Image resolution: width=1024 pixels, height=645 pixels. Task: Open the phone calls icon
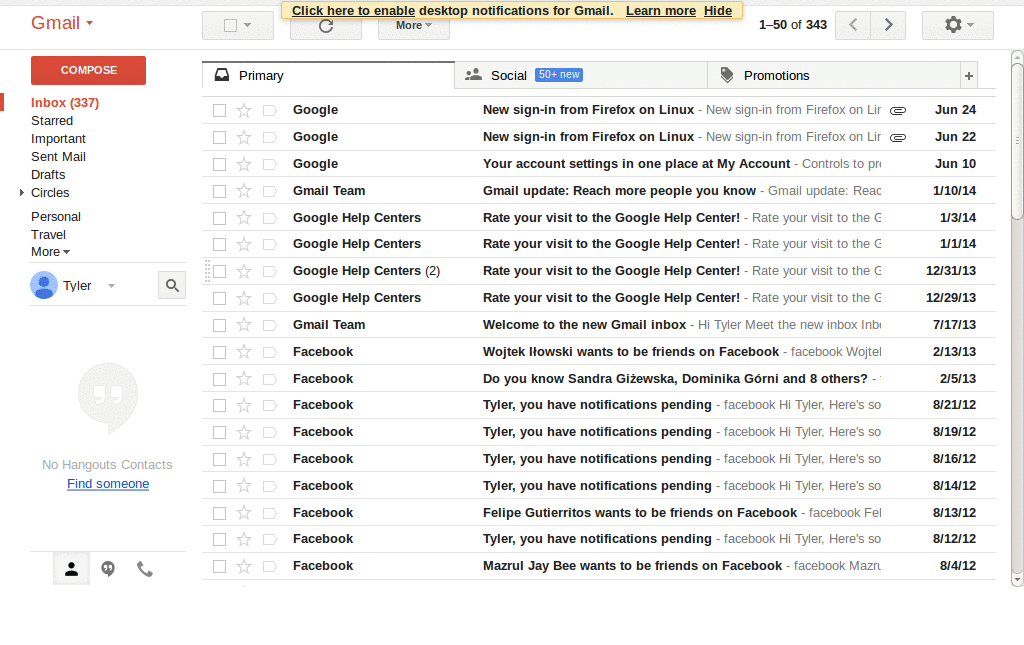point(144,569)
